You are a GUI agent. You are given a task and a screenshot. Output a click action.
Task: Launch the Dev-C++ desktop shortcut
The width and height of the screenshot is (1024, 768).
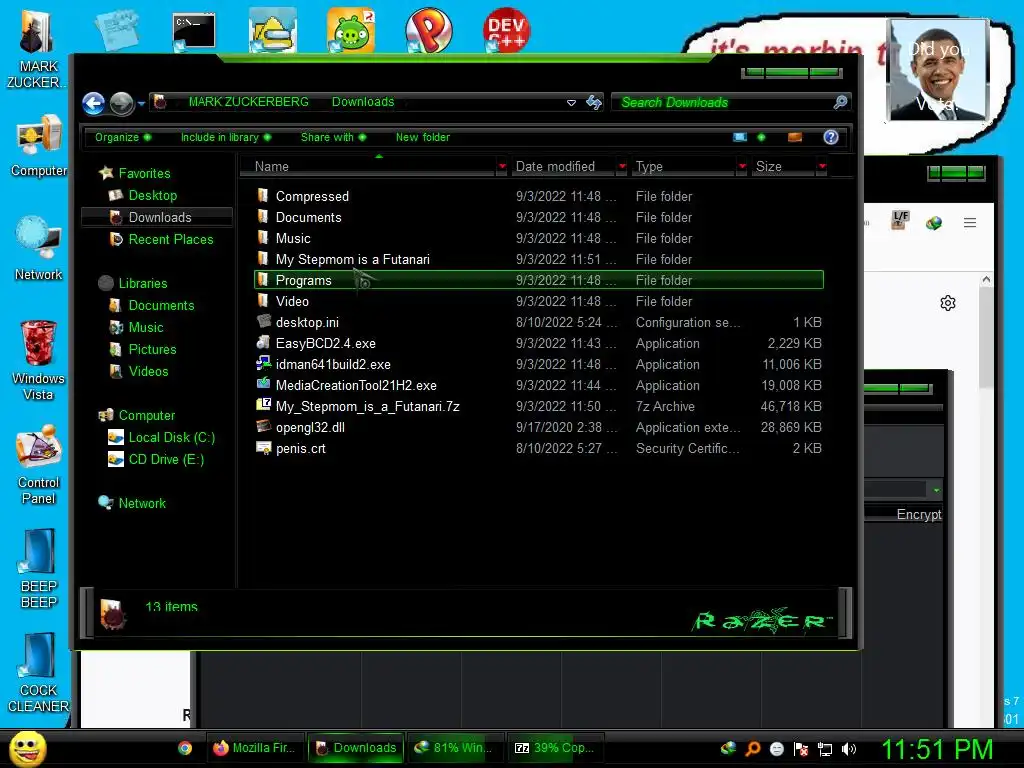click(507, 29)
